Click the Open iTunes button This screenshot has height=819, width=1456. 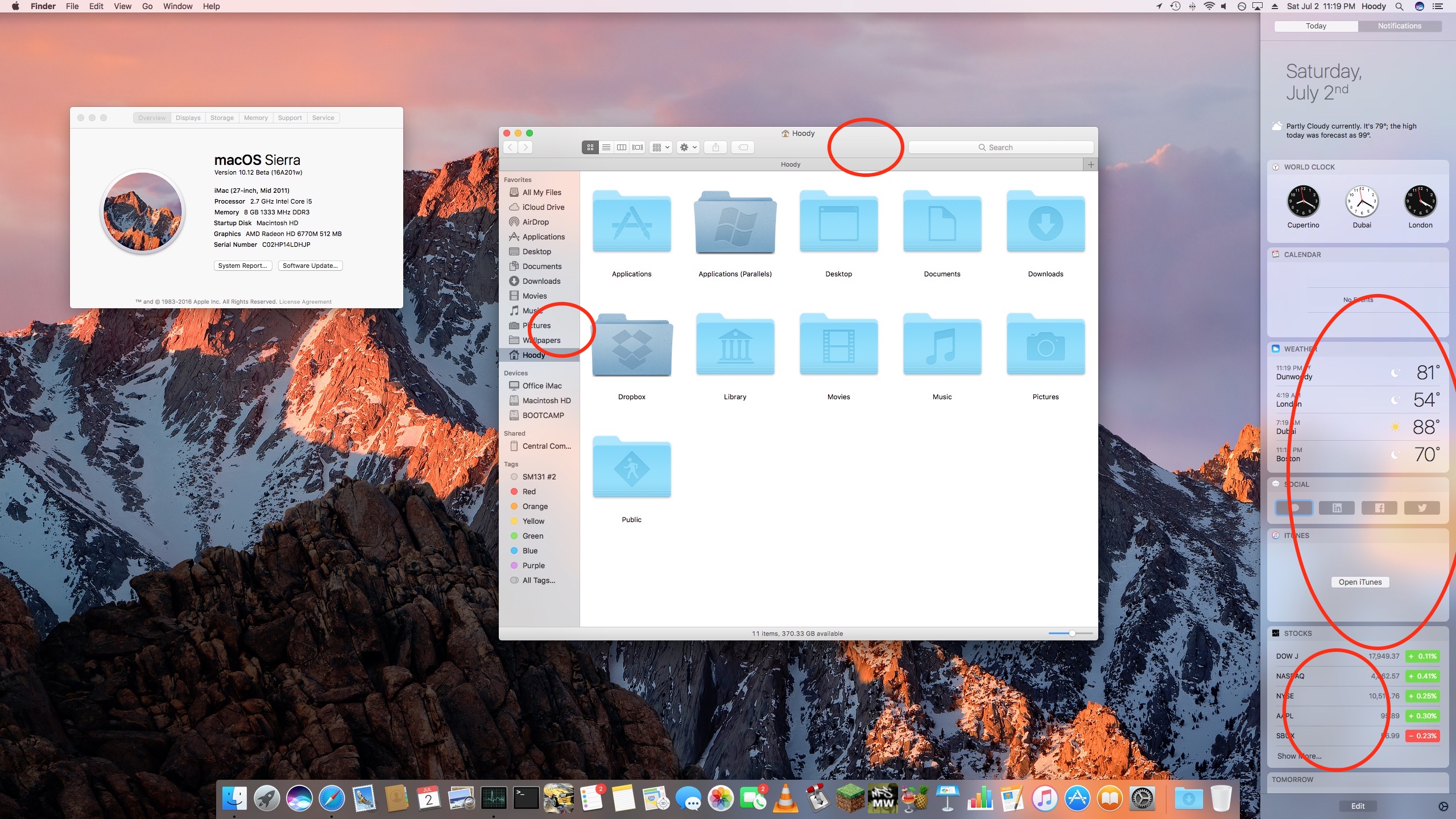tap(1360, 582)
